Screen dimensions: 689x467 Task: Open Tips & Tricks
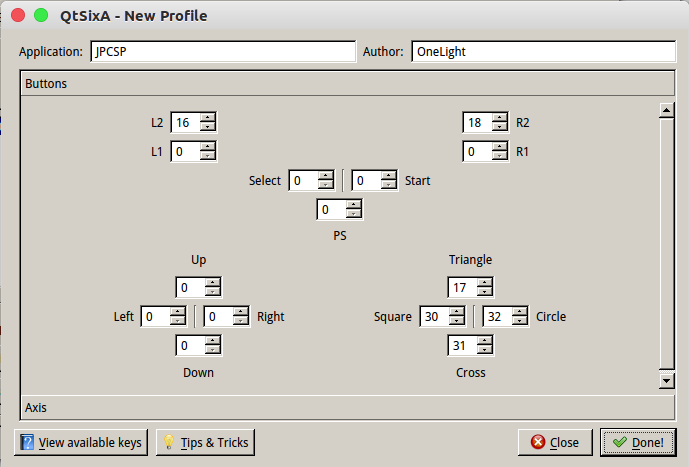tap(206, 442)
